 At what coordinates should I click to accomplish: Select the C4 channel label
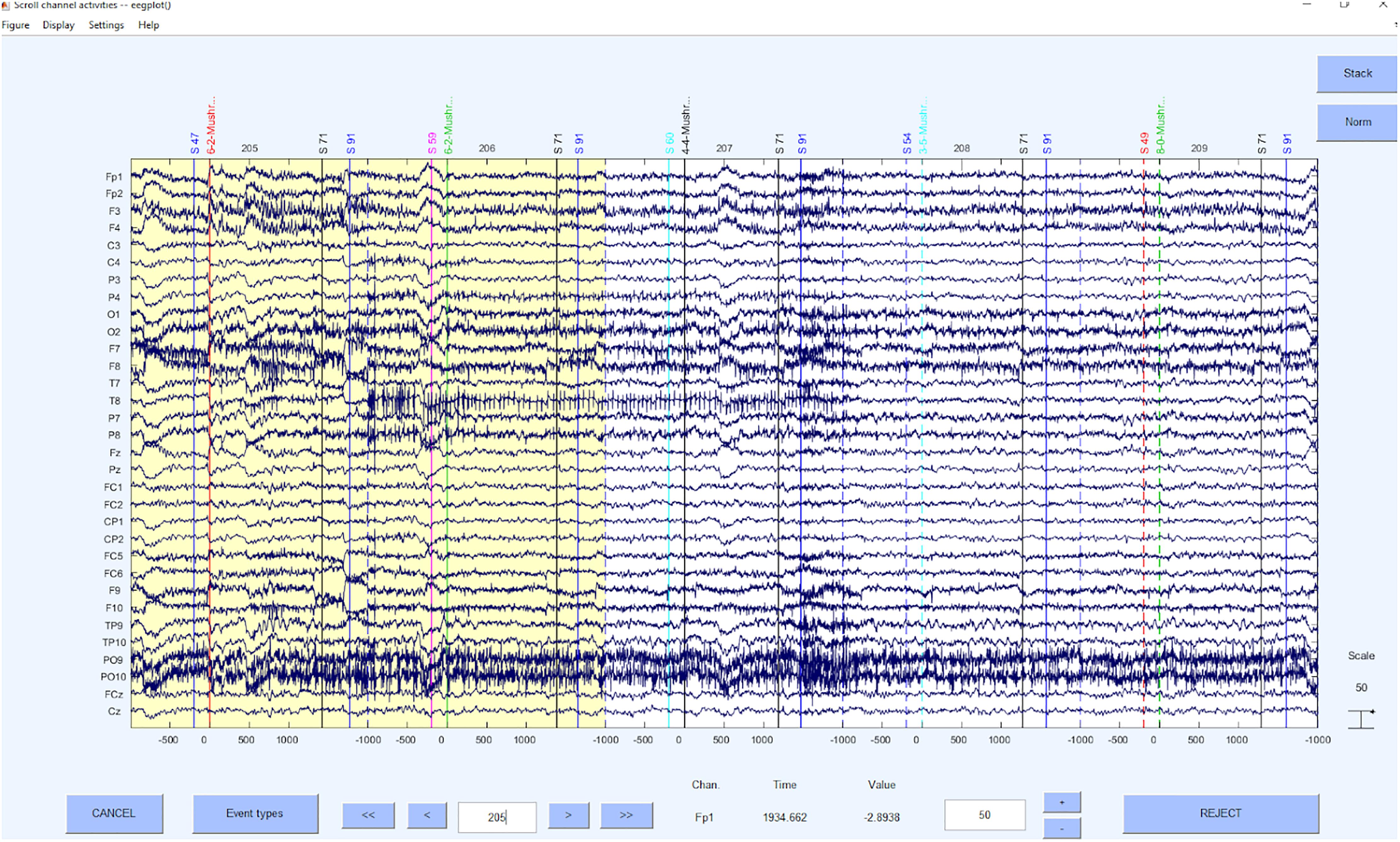pos(114,263)
